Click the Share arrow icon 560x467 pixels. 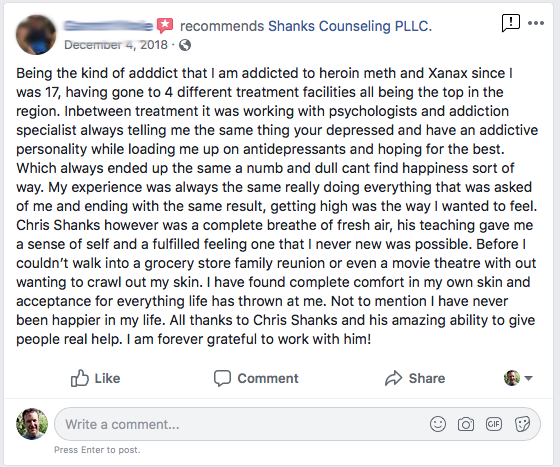tap(394, 378)
